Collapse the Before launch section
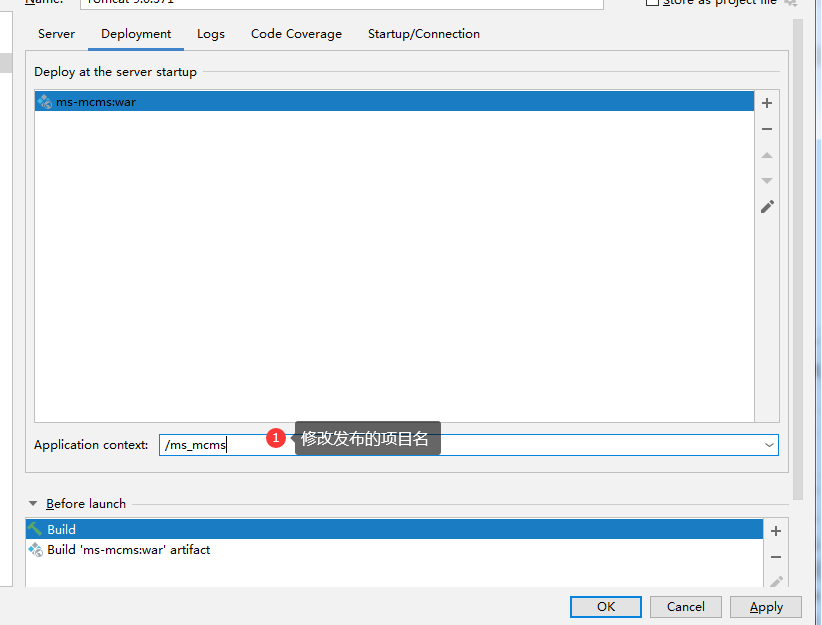Image resolution: width=822 pixels, height=625 pixels. click(33, 504)
